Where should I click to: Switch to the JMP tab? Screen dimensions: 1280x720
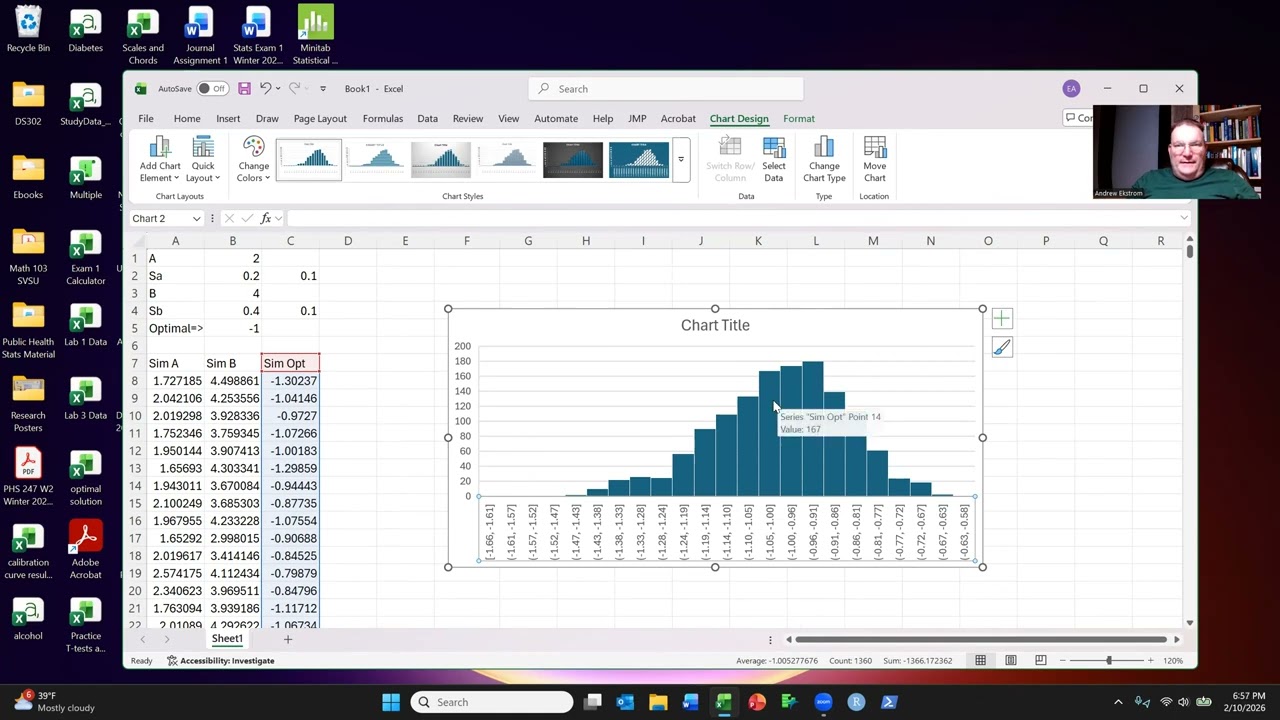click(637, 118)
